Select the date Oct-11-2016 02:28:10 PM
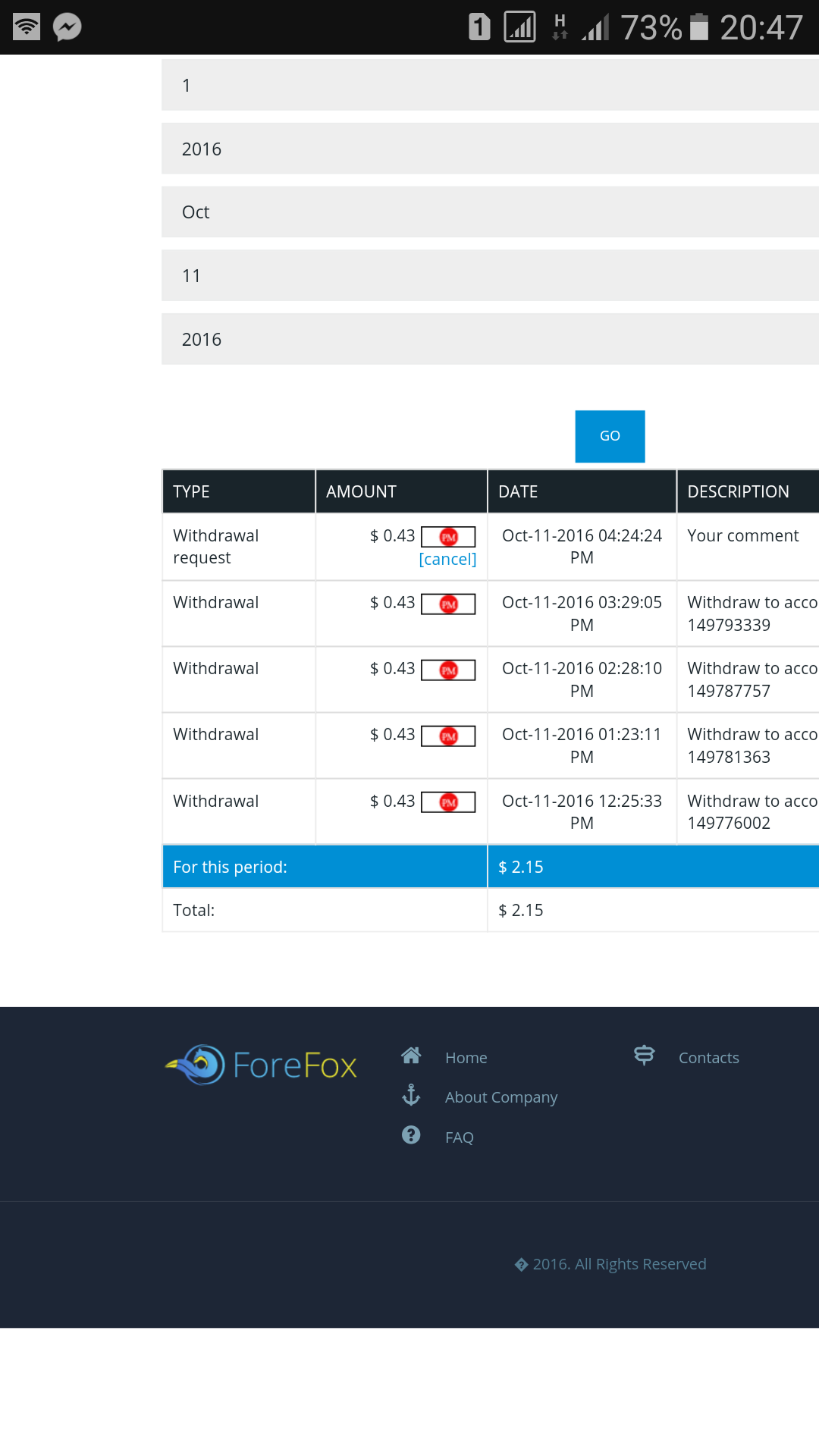The image size is (819, 1456). (x=582, y=679)
